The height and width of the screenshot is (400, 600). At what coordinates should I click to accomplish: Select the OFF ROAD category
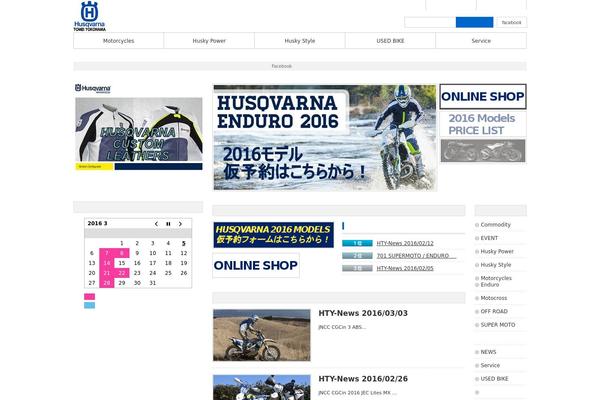click(494, 311)
